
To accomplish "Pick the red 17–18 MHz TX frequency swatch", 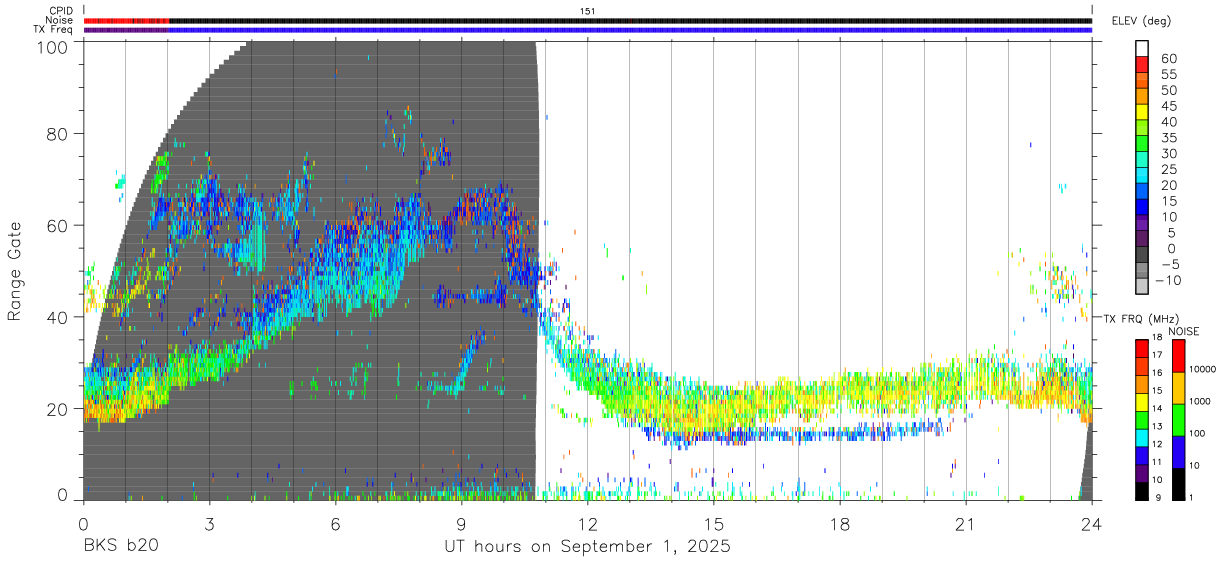I will click(1142, 348).
